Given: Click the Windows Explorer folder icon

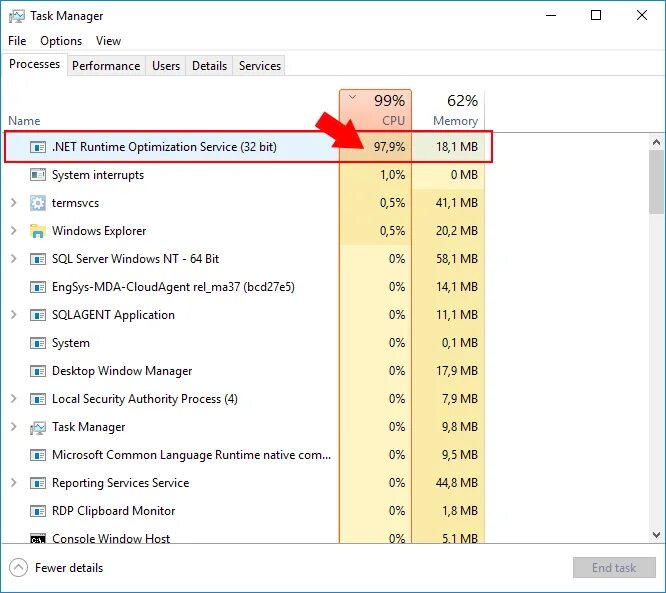Looking at the screenshot, I should coord(38,231).
